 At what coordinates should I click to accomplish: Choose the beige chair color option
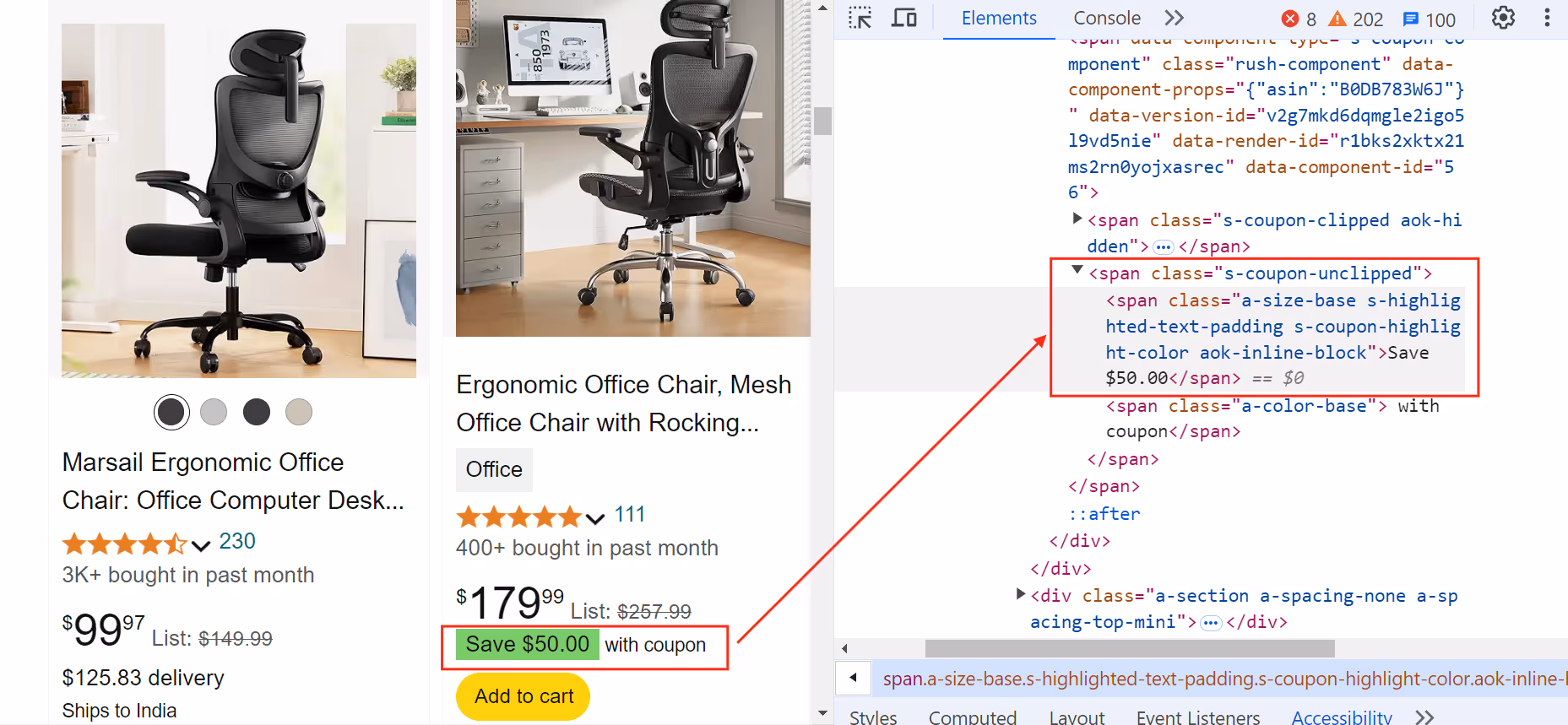(x=299, y=412)
